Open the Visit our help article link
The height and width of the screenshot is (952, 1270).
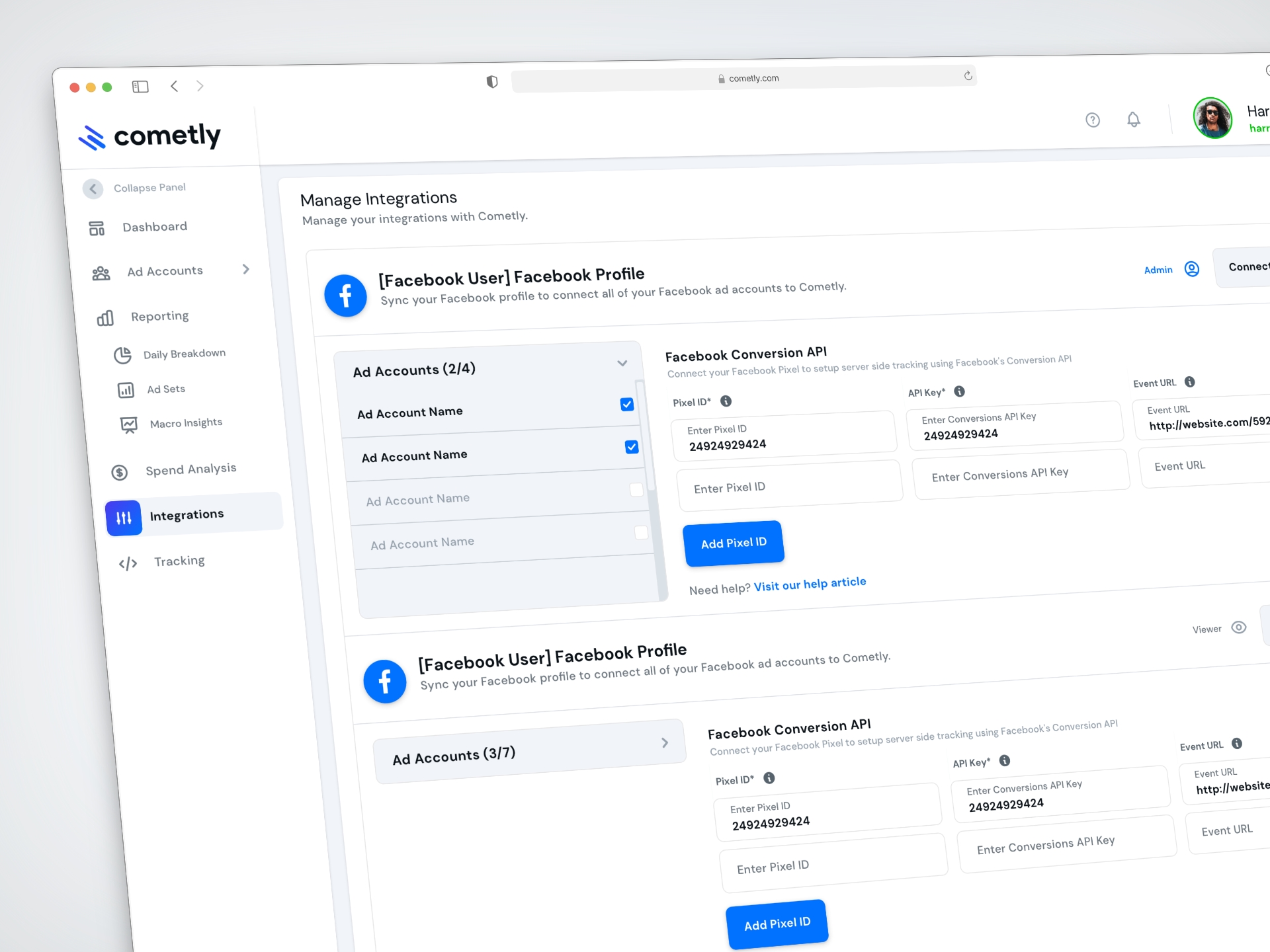810,583
